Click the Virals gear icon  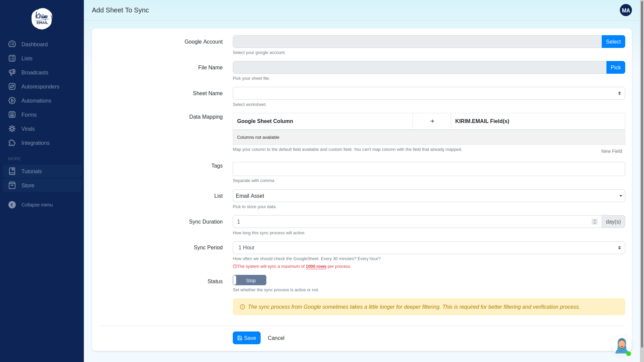(12, 129)
